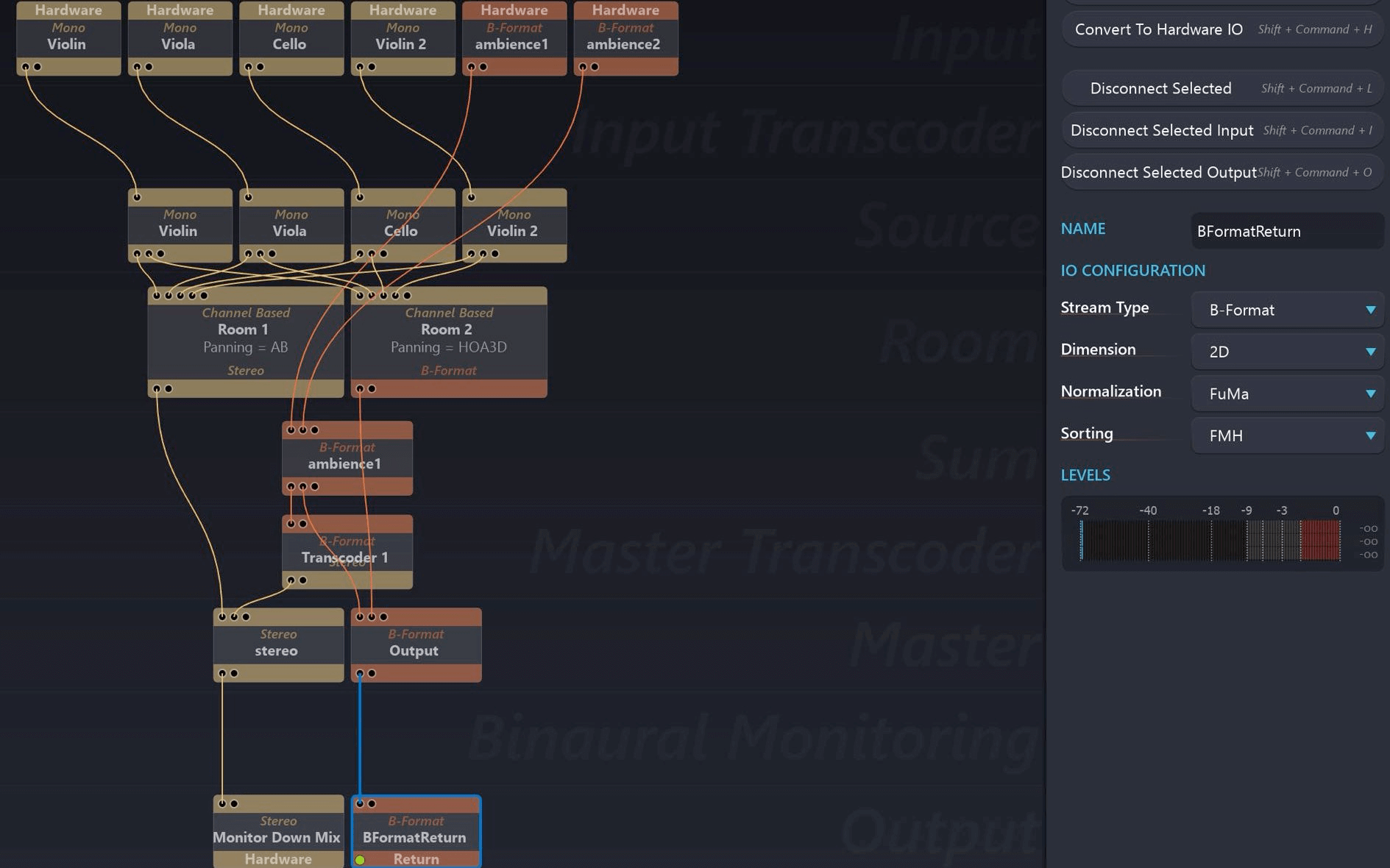The image size is (1390, 868).
Task: Toggle the green indicator on BFormatReturn
Action: [360, 859]
